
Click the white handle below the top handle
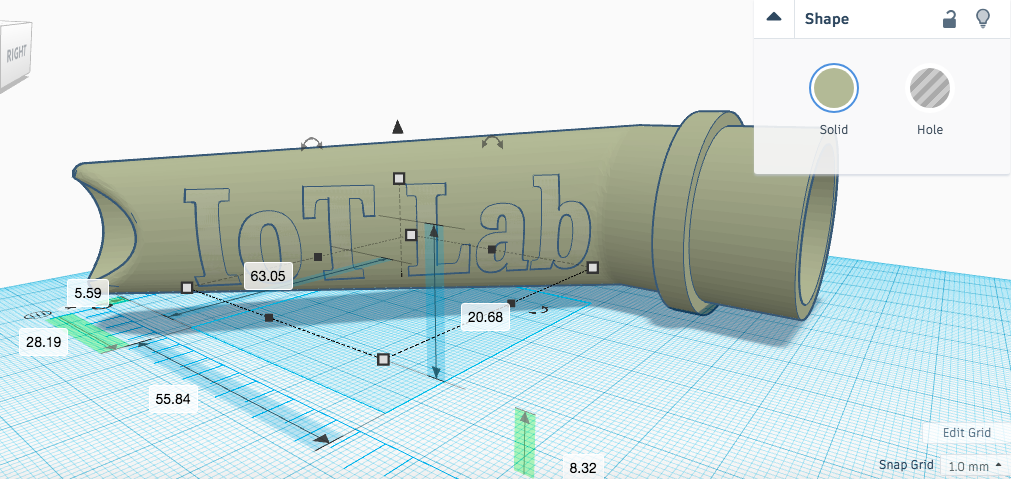[411, 235]
